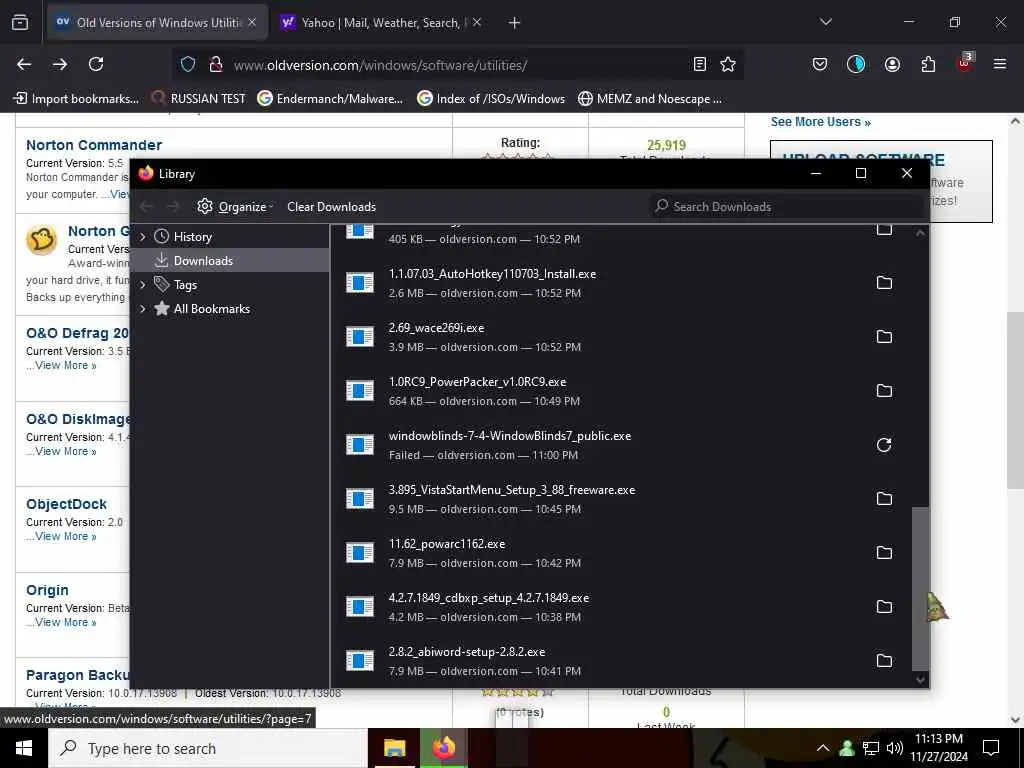
Task: Open Firefox account icon
Action: coord(892,64)
